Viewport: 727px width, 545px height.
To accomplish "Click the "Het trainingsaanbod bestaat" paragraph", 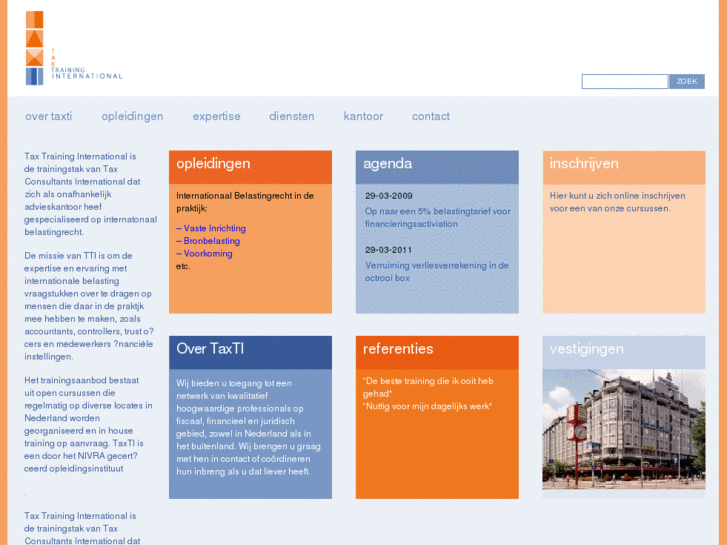I will 88,424.
